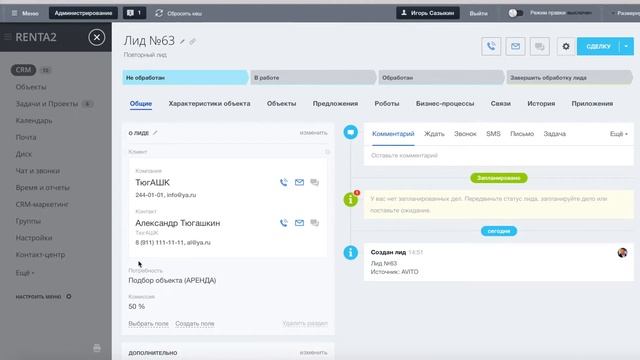Open chat with company ТюгАШК
This screenshot has width=640, height=360.
pos(314,182)
